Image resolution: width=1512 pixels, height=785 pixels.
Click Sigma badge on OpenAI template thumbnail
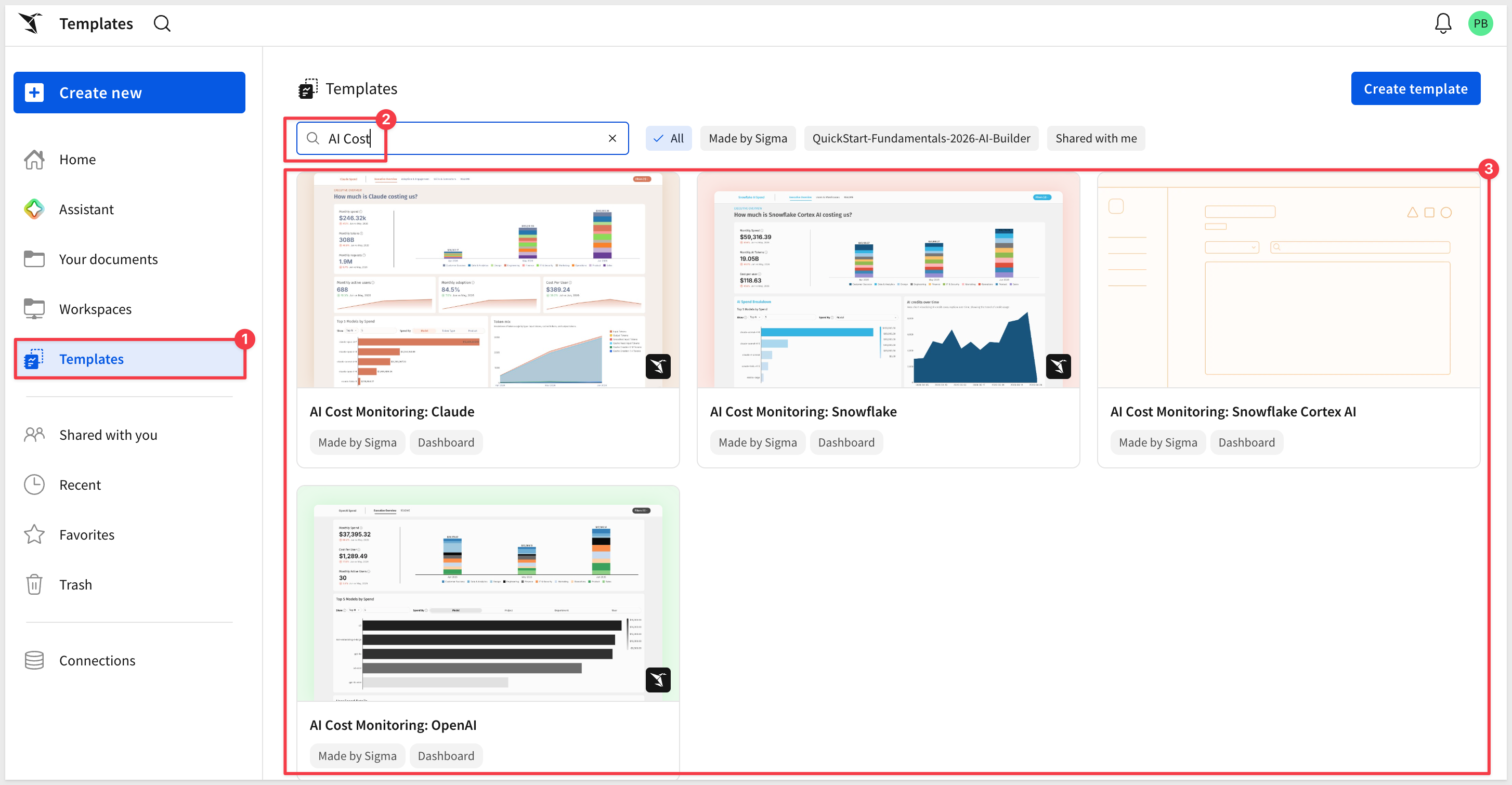coord(658,680)
